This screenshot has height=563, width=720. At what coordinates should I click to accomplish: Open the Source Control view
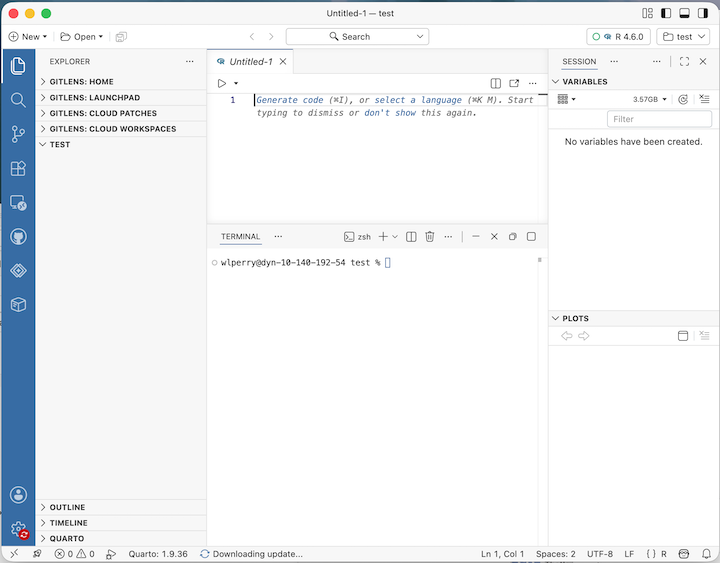tap(18, 134)
